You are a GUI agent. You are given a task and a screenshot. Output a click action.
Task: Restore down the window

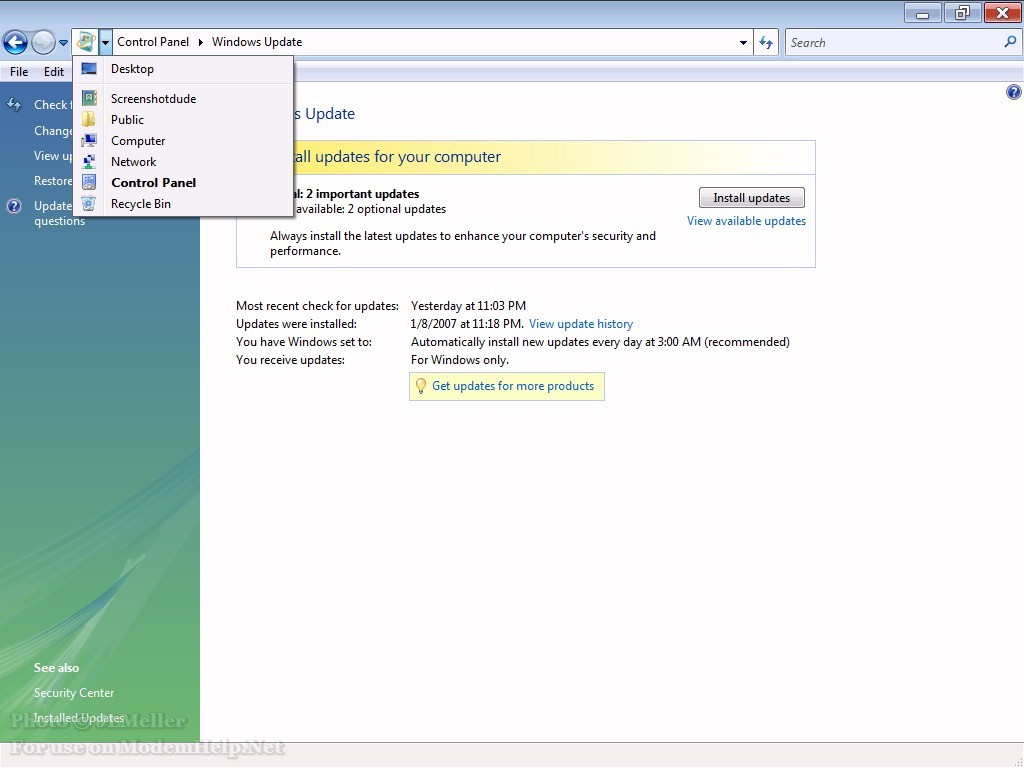pos(962,13)
